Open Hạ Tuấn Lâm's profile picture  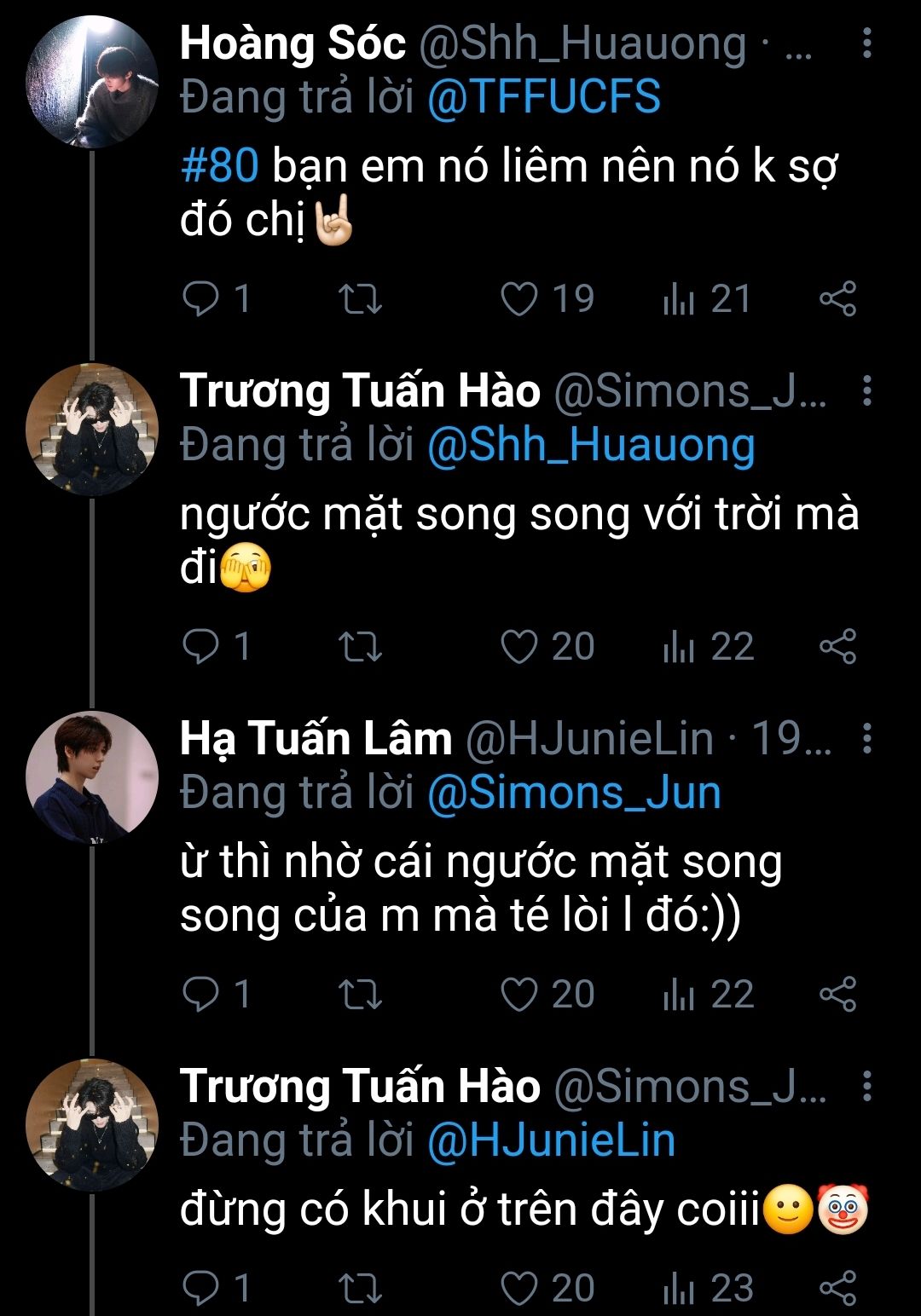(x=92, y=776)
